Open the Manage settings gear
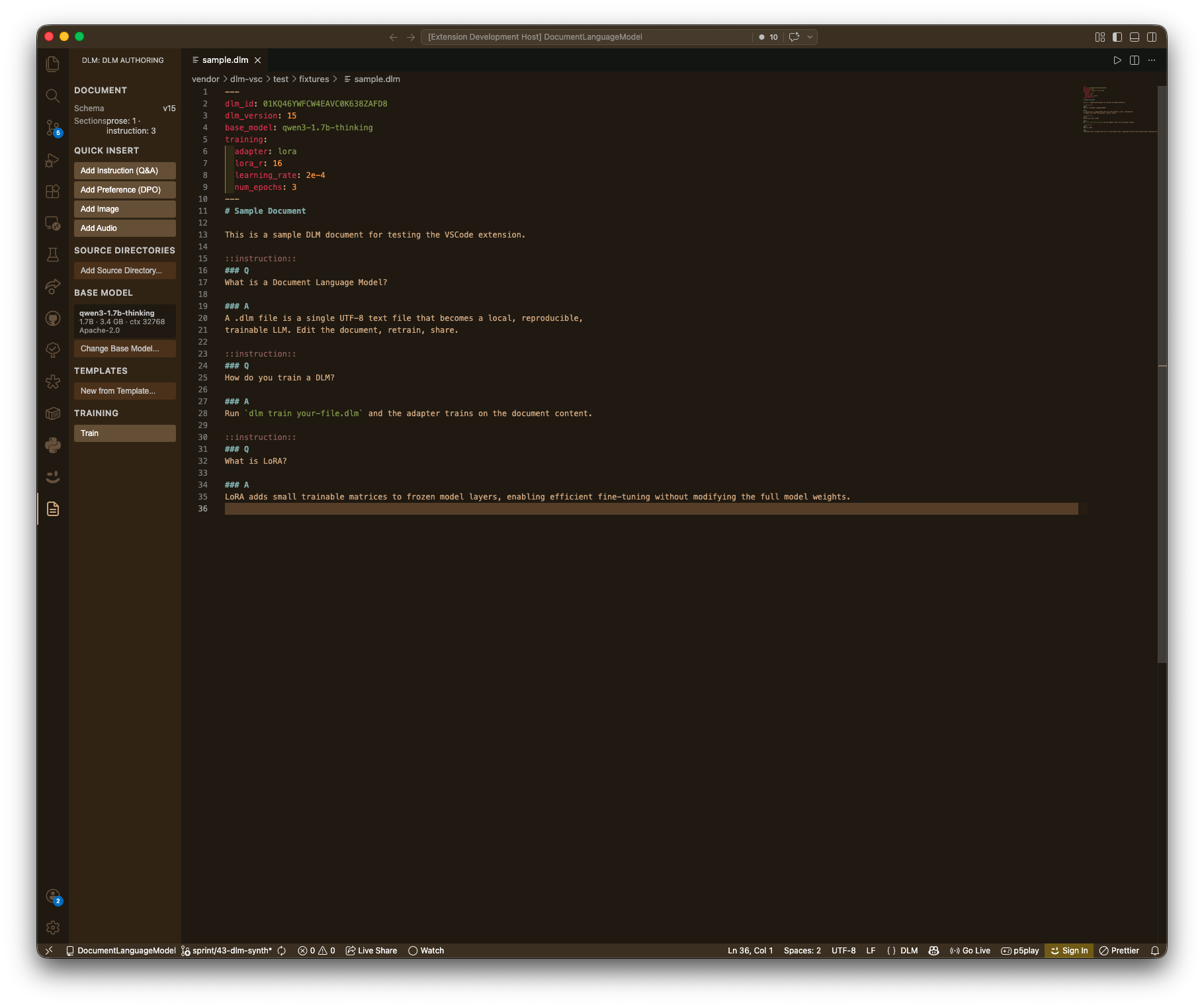 [x=53, y=928]
